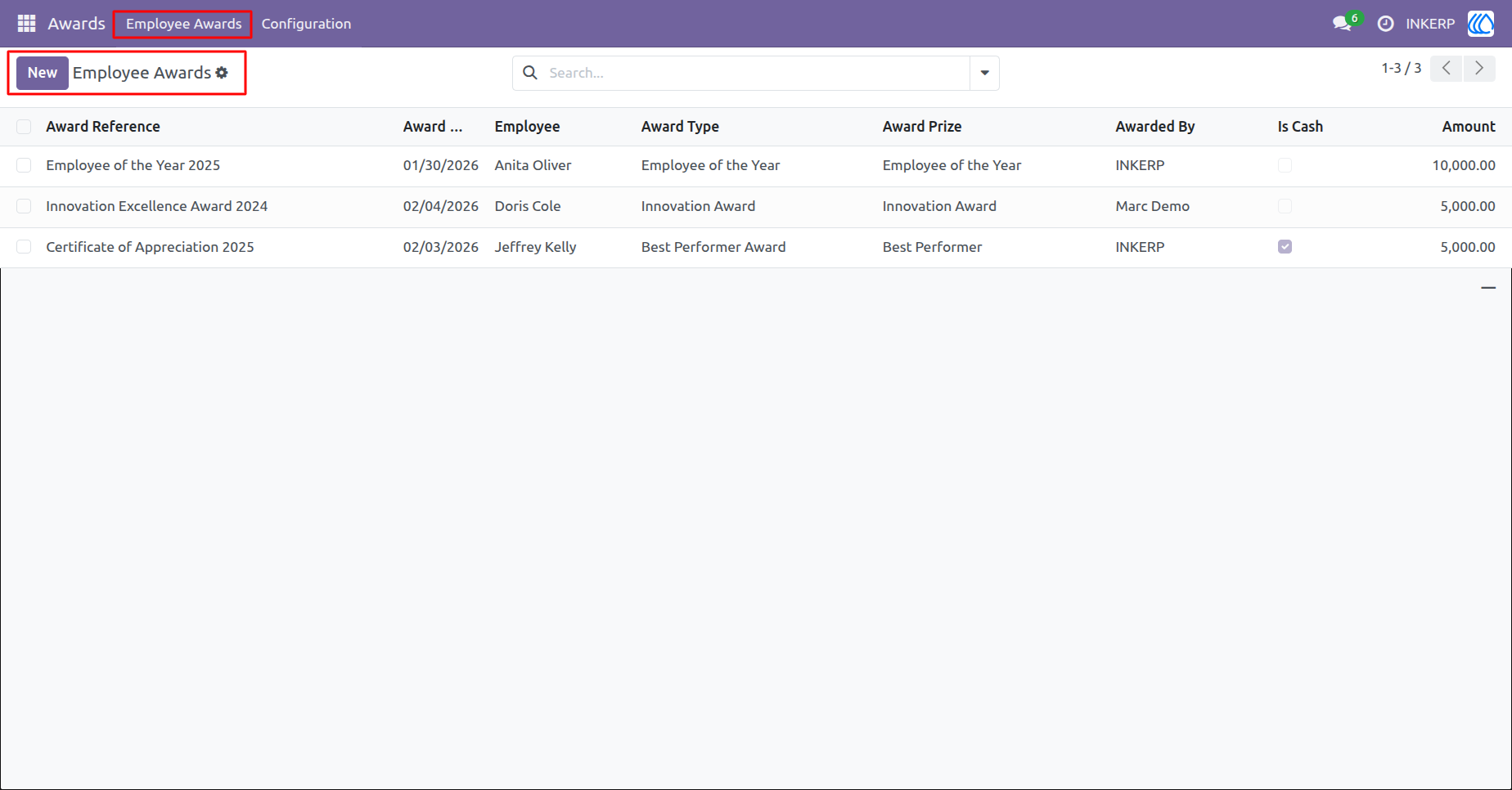
Task: Open record Certificate of Appreciation 2025
Action: 150,247
